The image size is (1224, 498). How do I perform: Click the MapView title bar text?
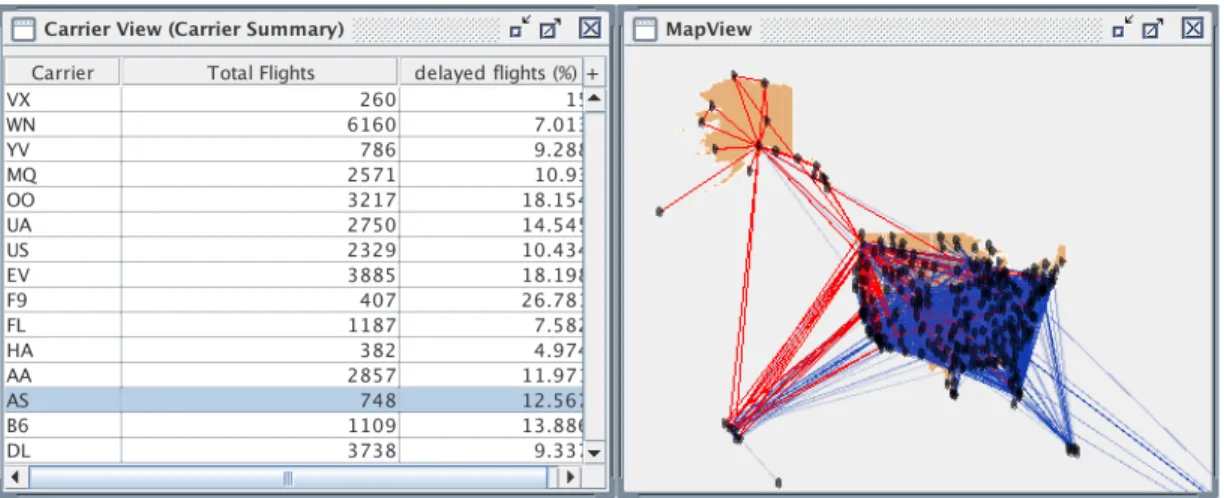(708, 29)
